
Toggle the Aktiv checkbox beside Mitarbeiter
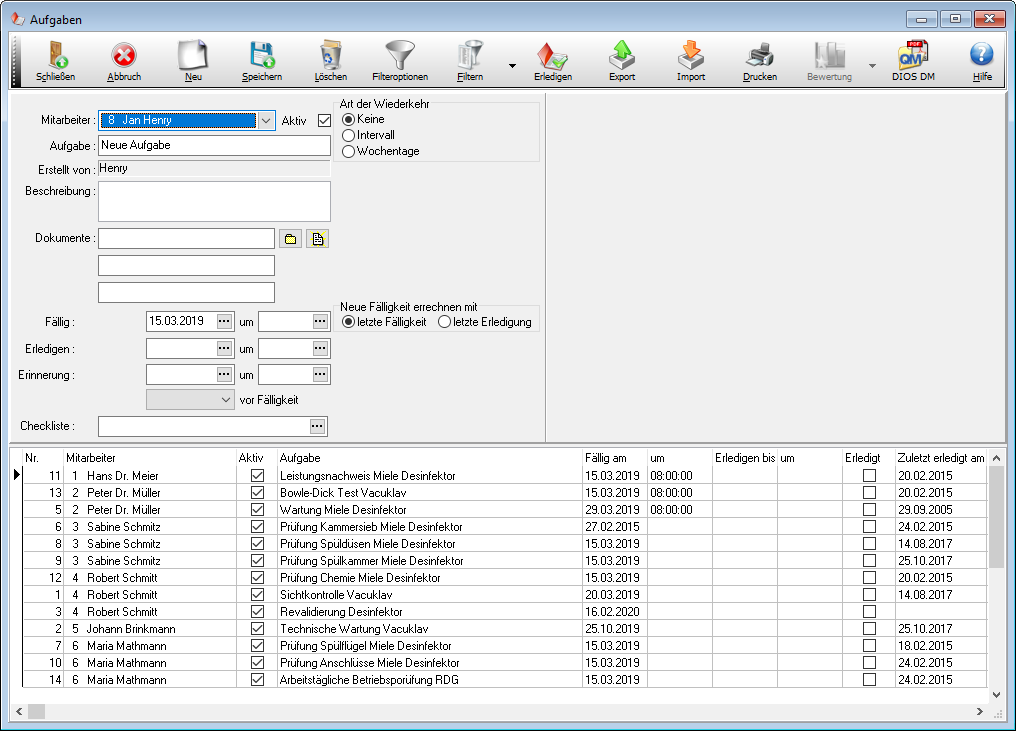(x=323, y=121)
